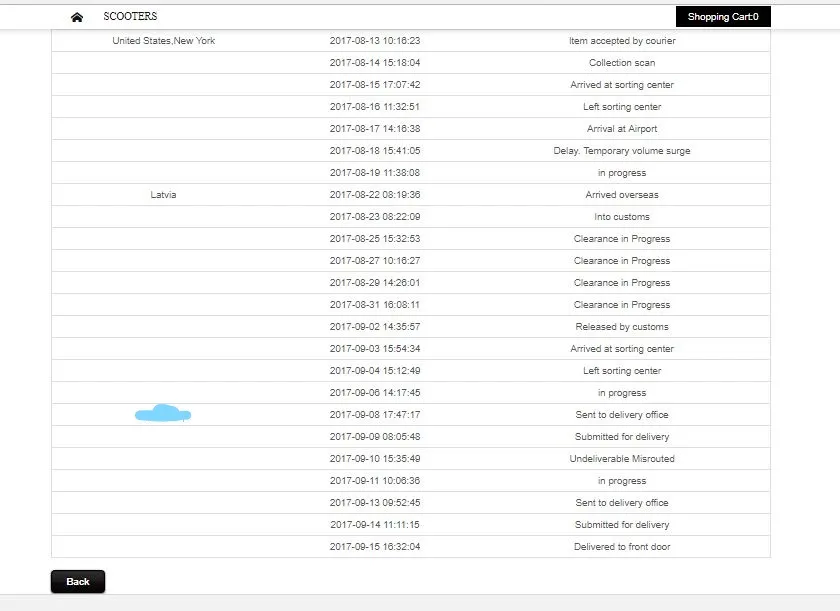
Task: Select the 'Delivered to front door' status
Action: coord(622,546)
